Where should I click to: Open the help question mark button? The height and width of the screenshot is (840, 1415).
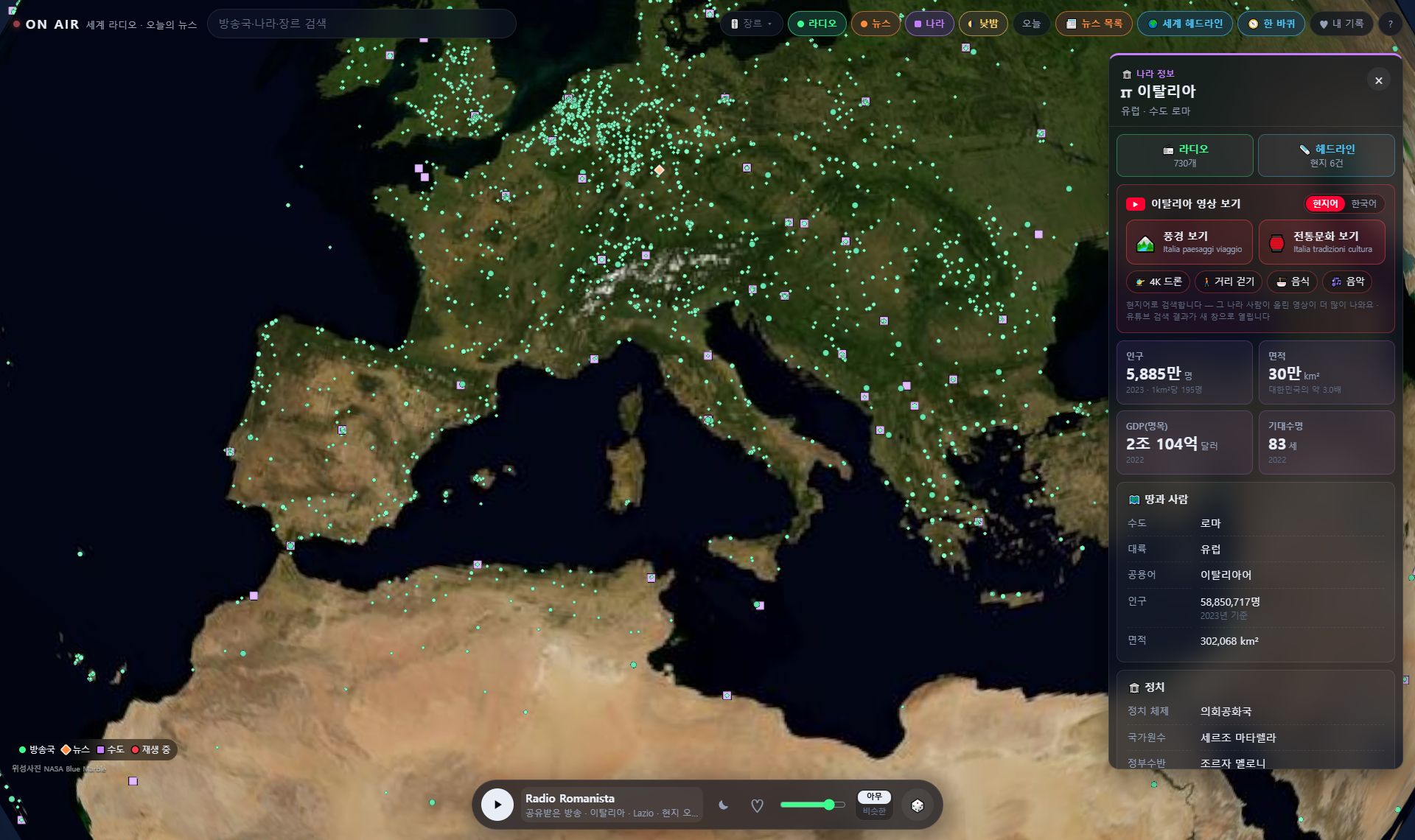coord(1390,24)
